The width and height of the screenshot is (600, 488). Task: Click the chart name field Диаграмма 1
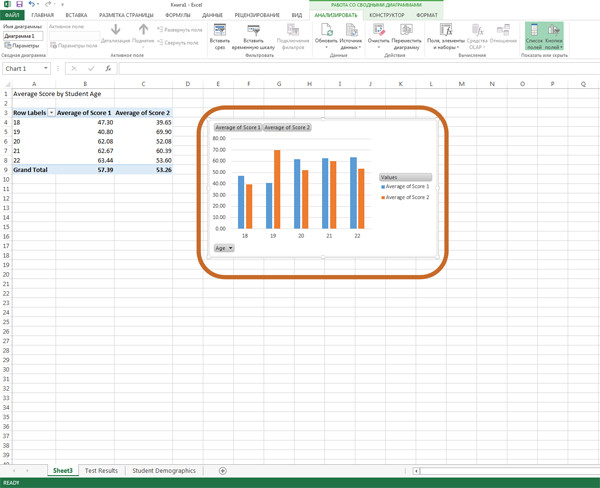tap(22, 36)
